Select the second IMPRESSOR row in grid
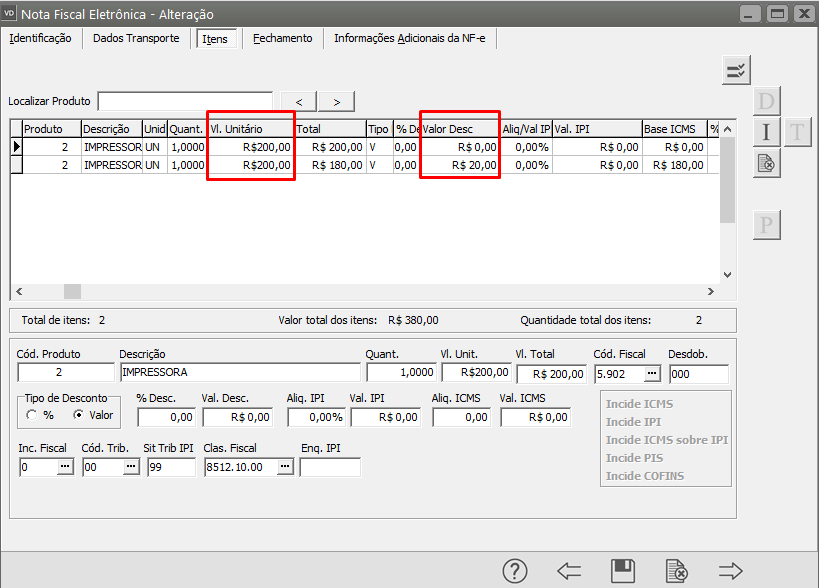The image size is (819, 588). coord(112,165)
